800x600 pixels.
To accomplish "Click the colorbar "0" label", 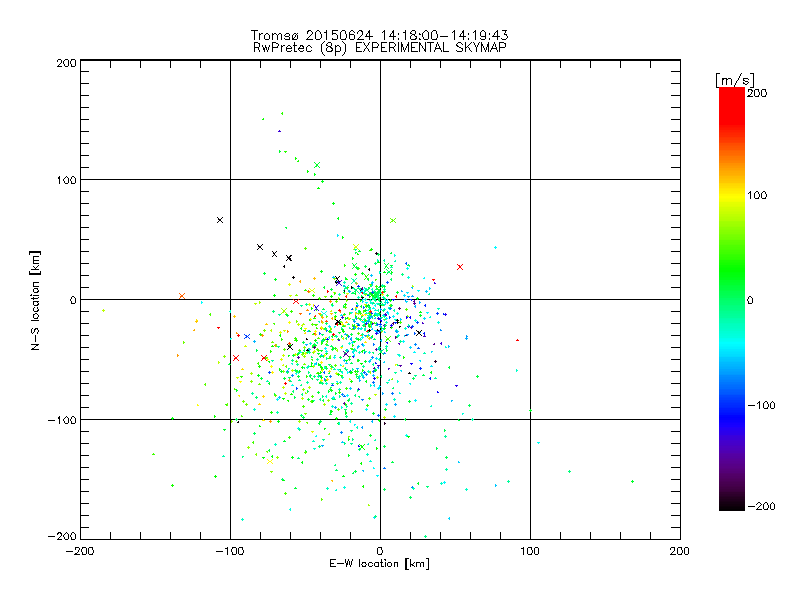I will coord(750,301).
